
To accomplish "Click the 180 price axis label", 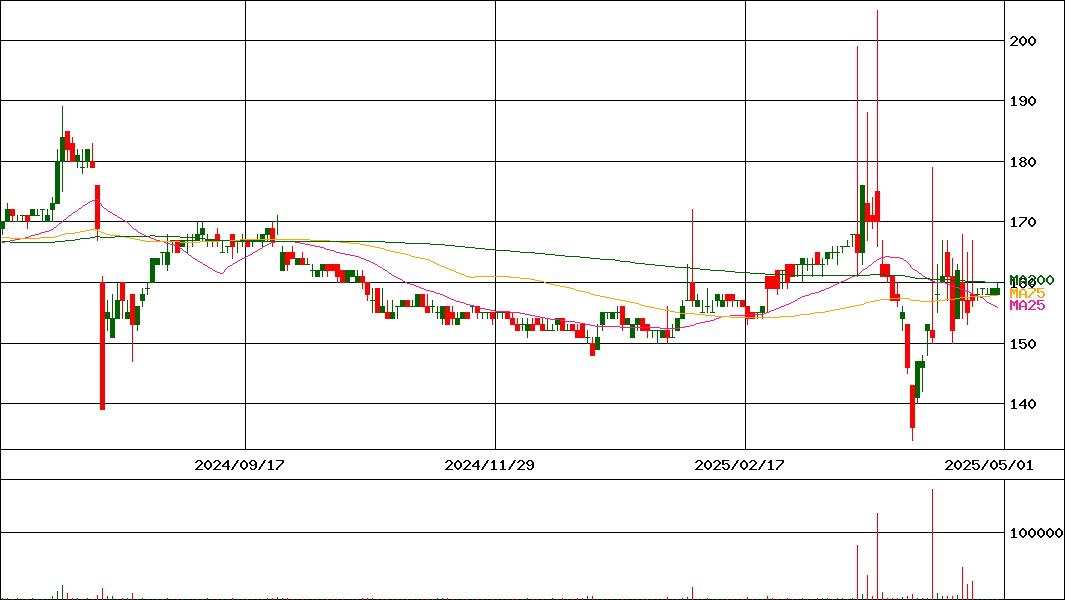I will tap(1023, 162).
